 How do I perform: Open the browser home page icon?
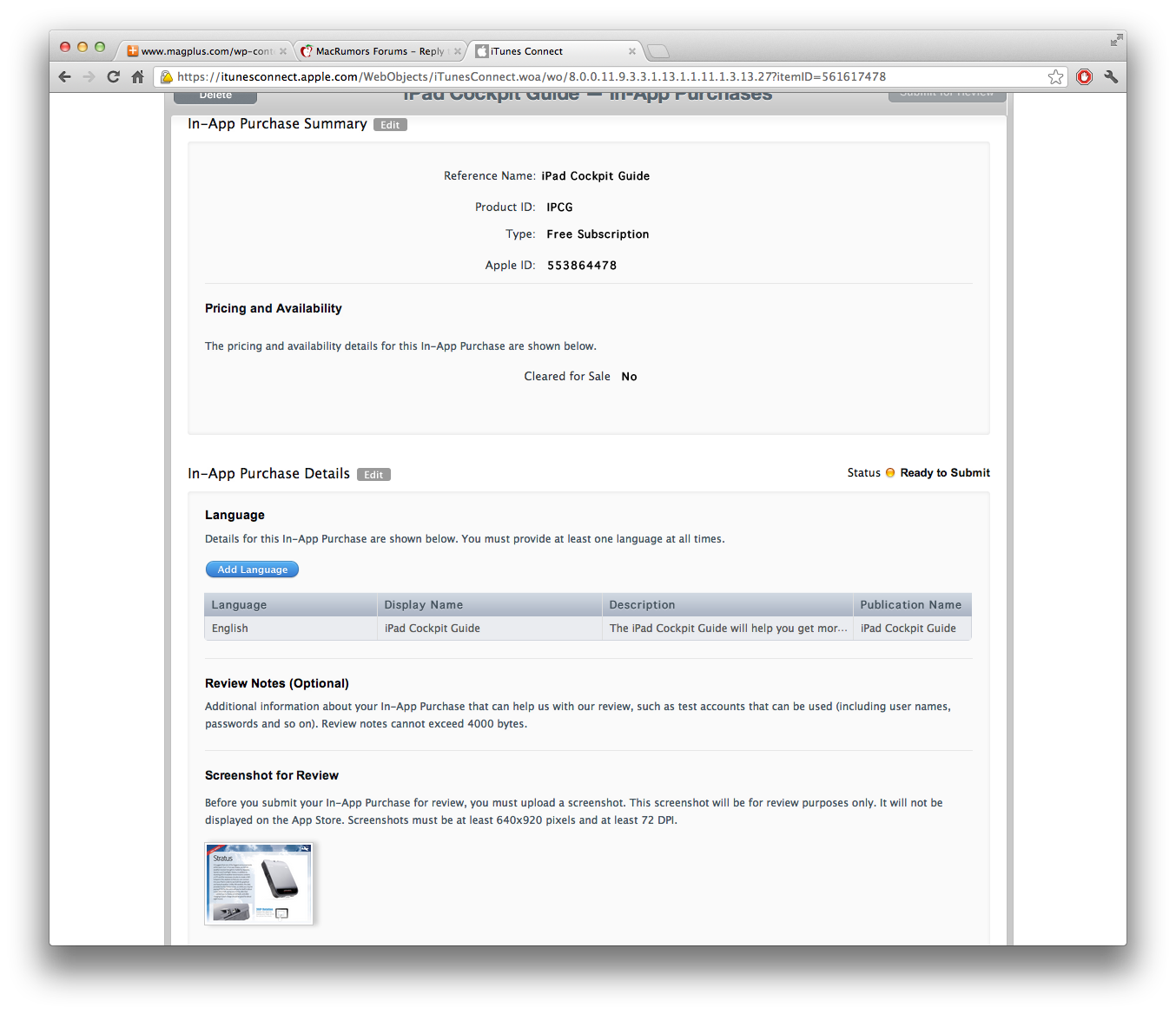(137, 76)
